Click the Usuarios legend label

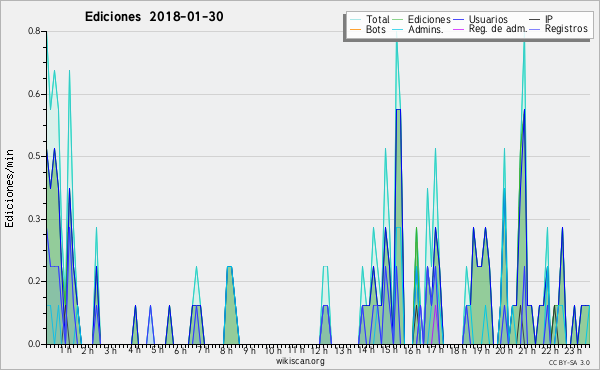tap(488, 19)
